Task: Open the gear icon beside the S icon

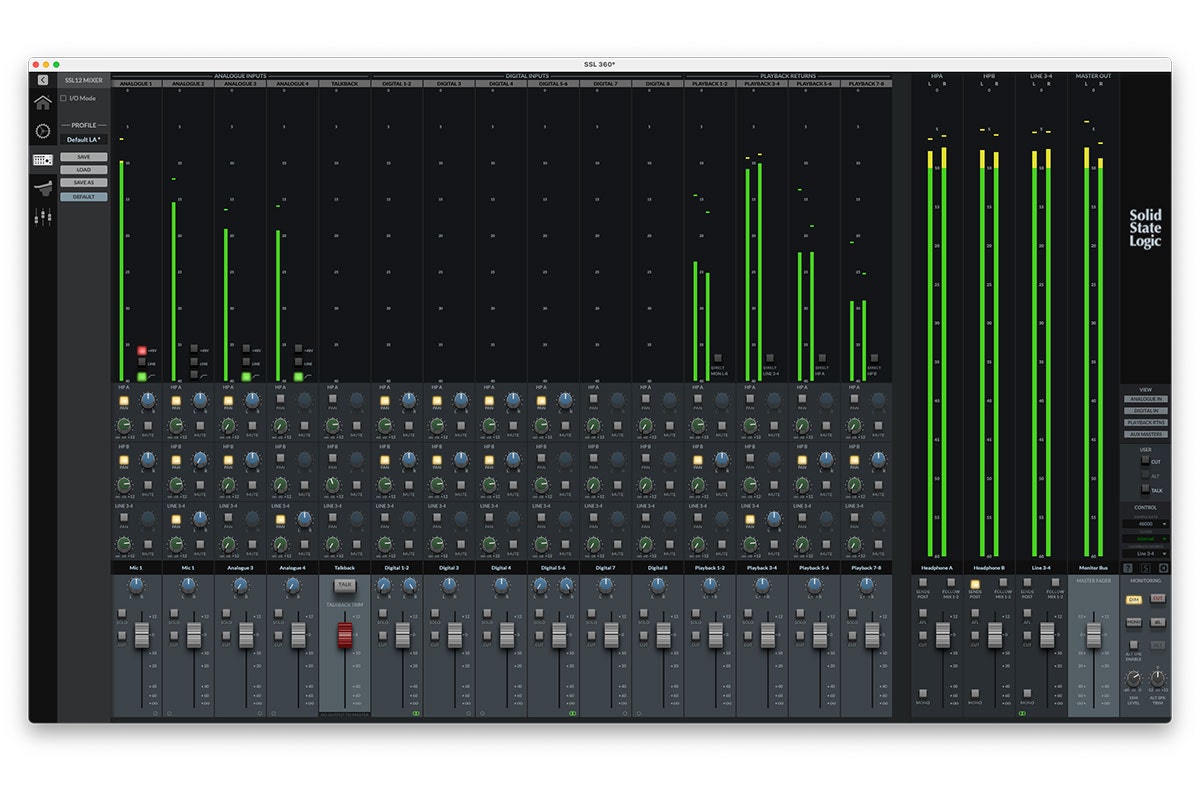Action: pos(1164,567)
